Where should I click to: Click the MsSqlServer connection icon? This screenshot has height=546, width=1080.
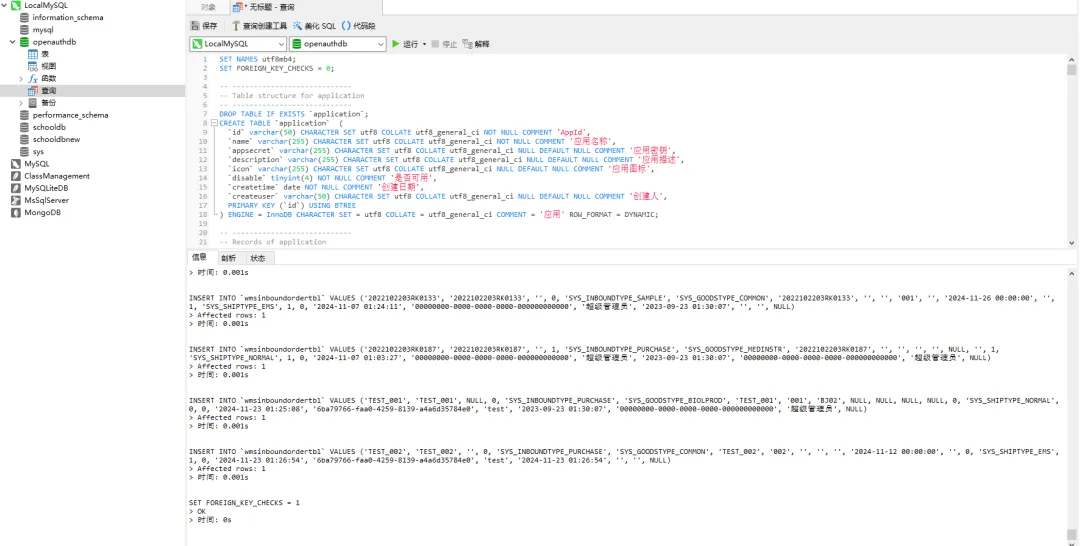(x=16, y=200)
